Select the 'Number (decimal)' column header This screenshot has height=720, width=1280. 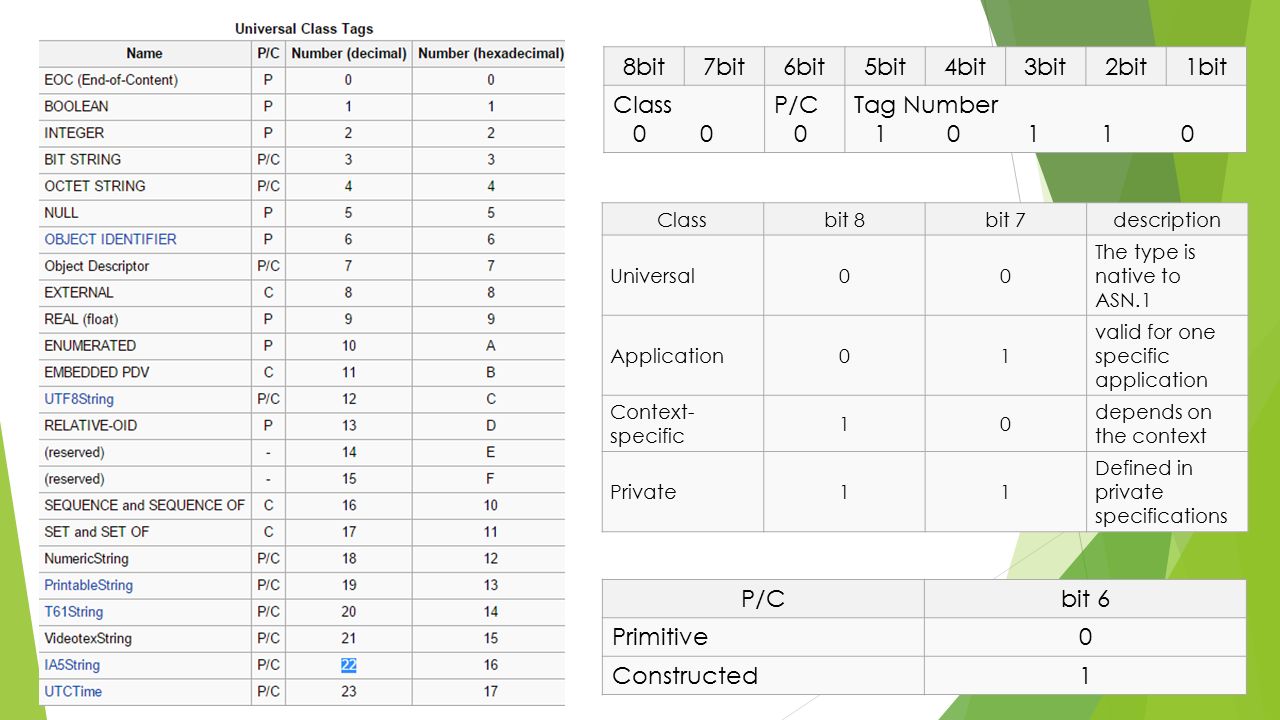pyautogui.click(x=349, y=53)
